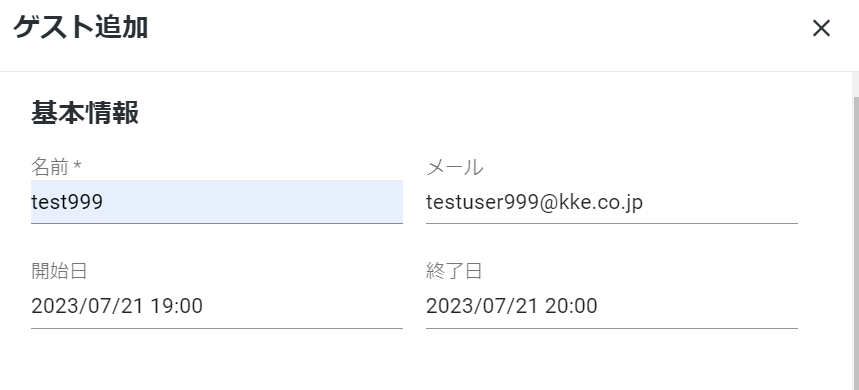Click 2023/07/21 date in 開始日 field

pyautogui.click(x=88, y=306)
